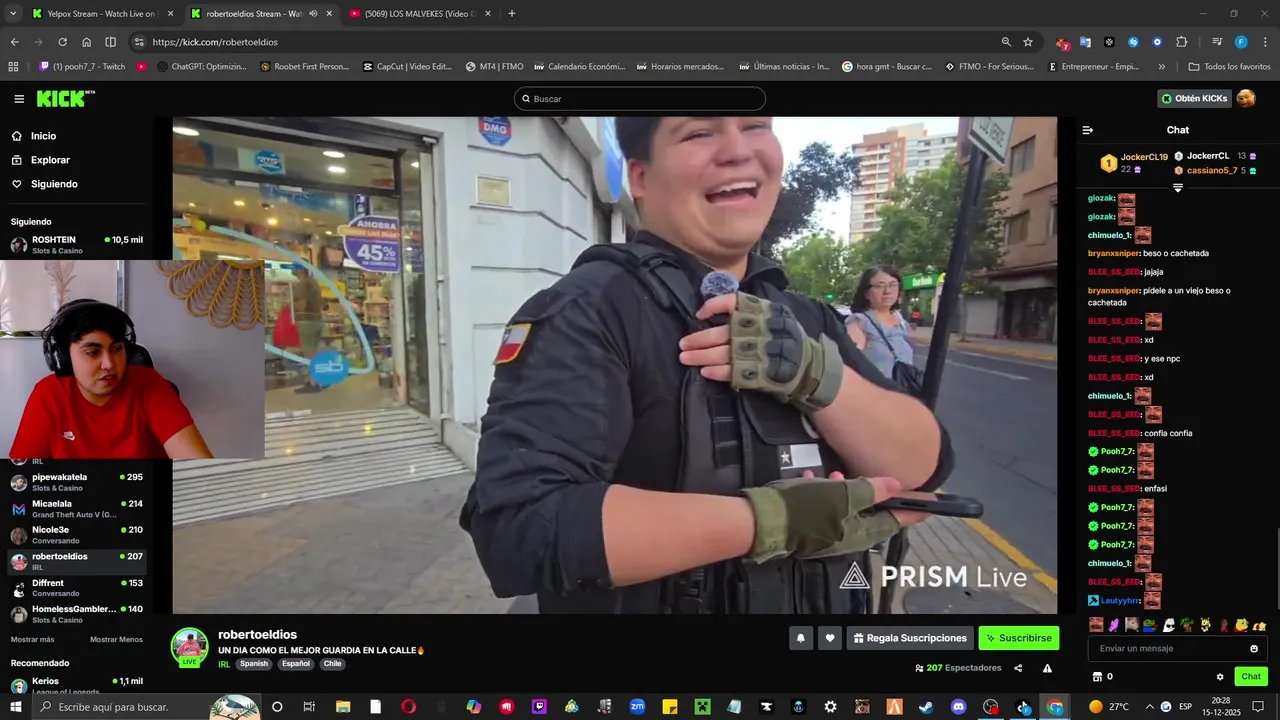Open Chrome media control icon

click(x=1217, y=42)
